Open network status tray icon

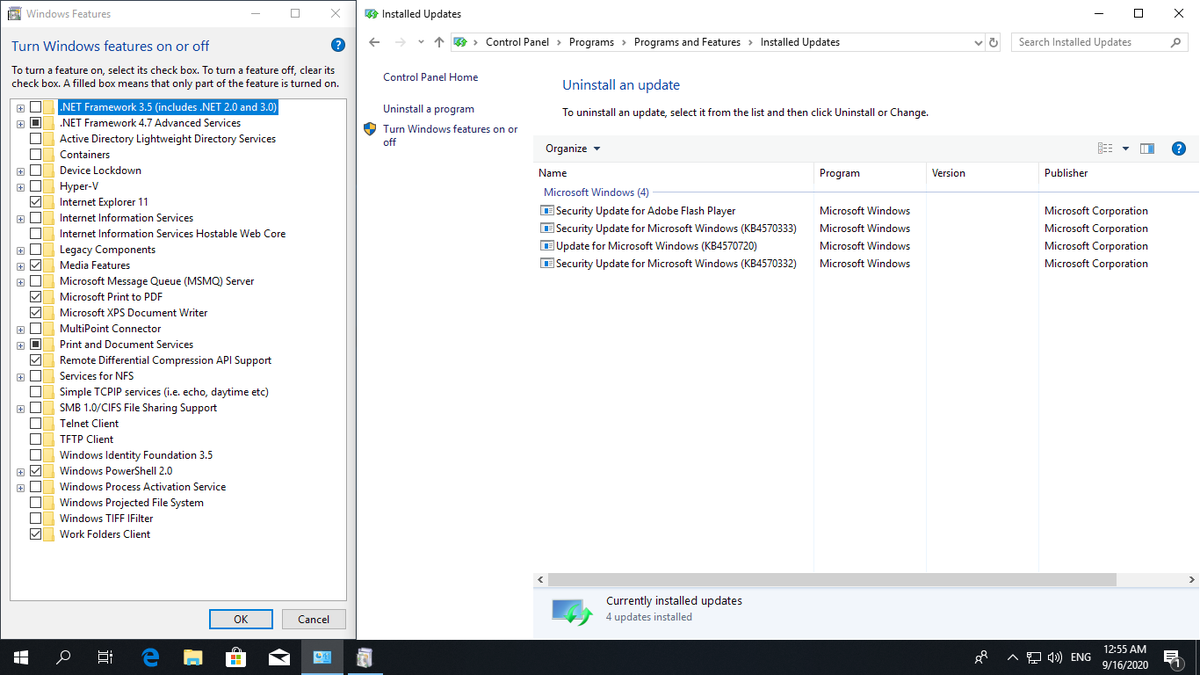pos(1033,657)
